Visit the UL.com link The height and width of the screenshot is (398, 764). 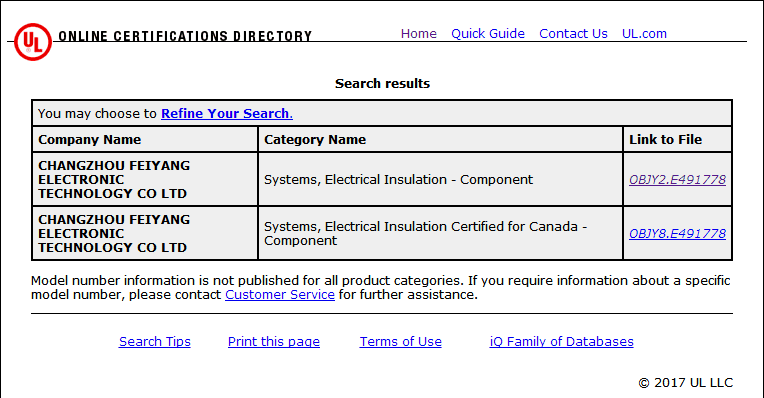tap(644, 34)
